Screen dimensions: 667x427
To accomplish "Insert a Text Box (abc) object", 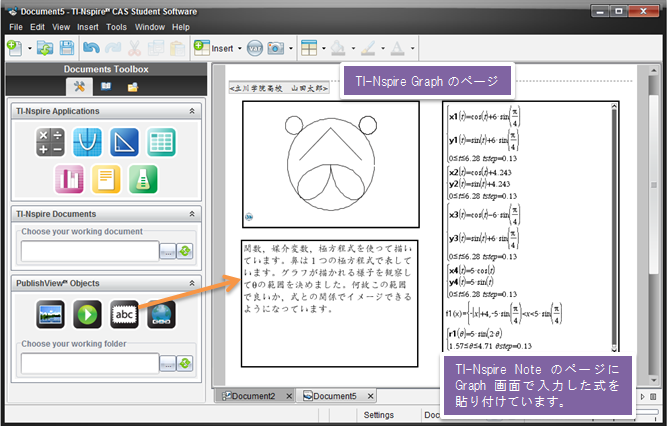I will point(124,315).
